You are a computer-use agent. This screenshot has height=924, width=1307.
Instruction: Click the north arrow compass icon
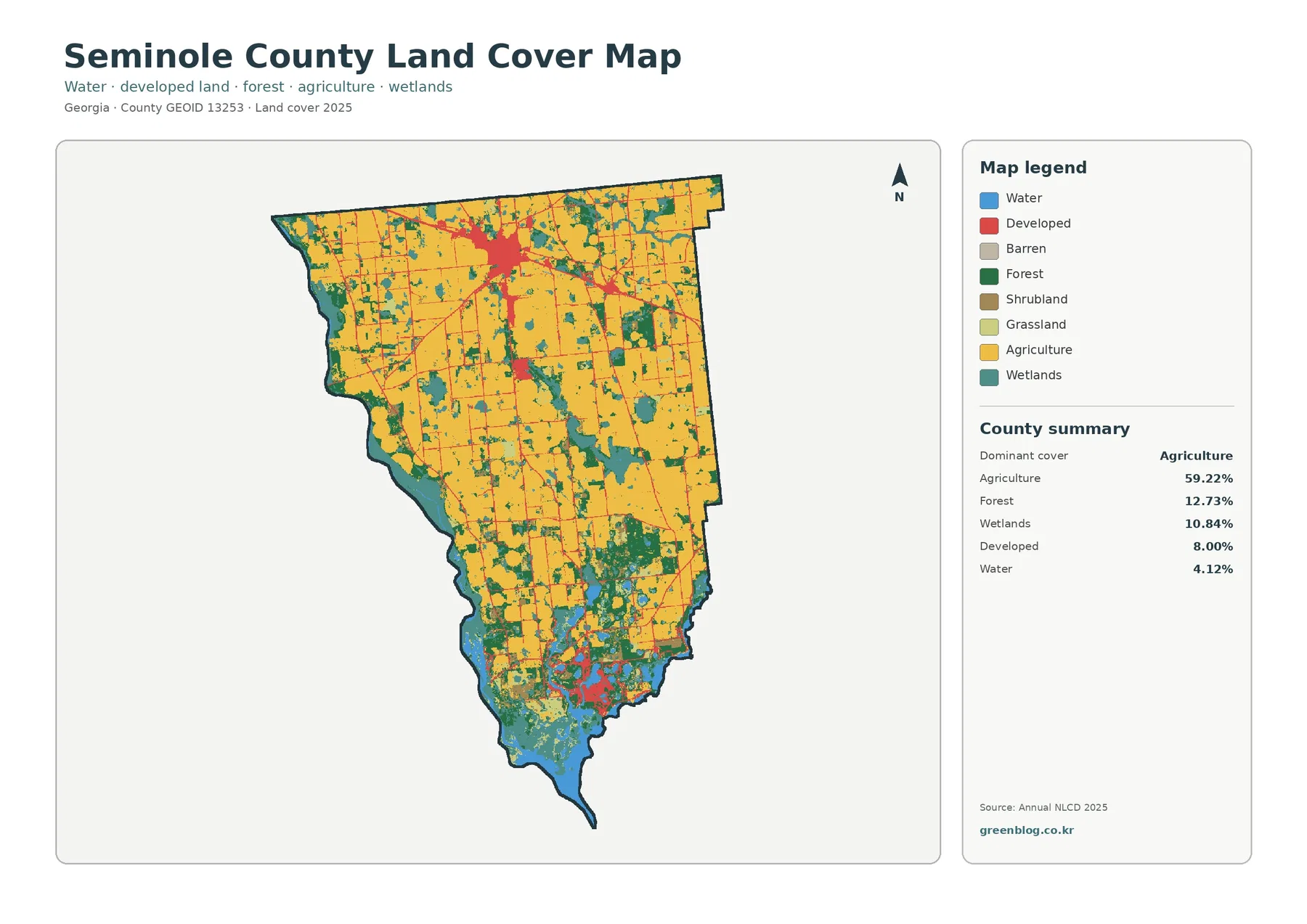[899, 182]
